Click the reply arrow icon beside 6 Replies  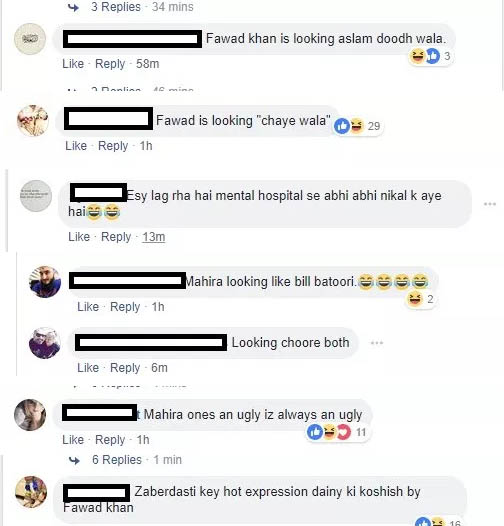pos(74,460)
